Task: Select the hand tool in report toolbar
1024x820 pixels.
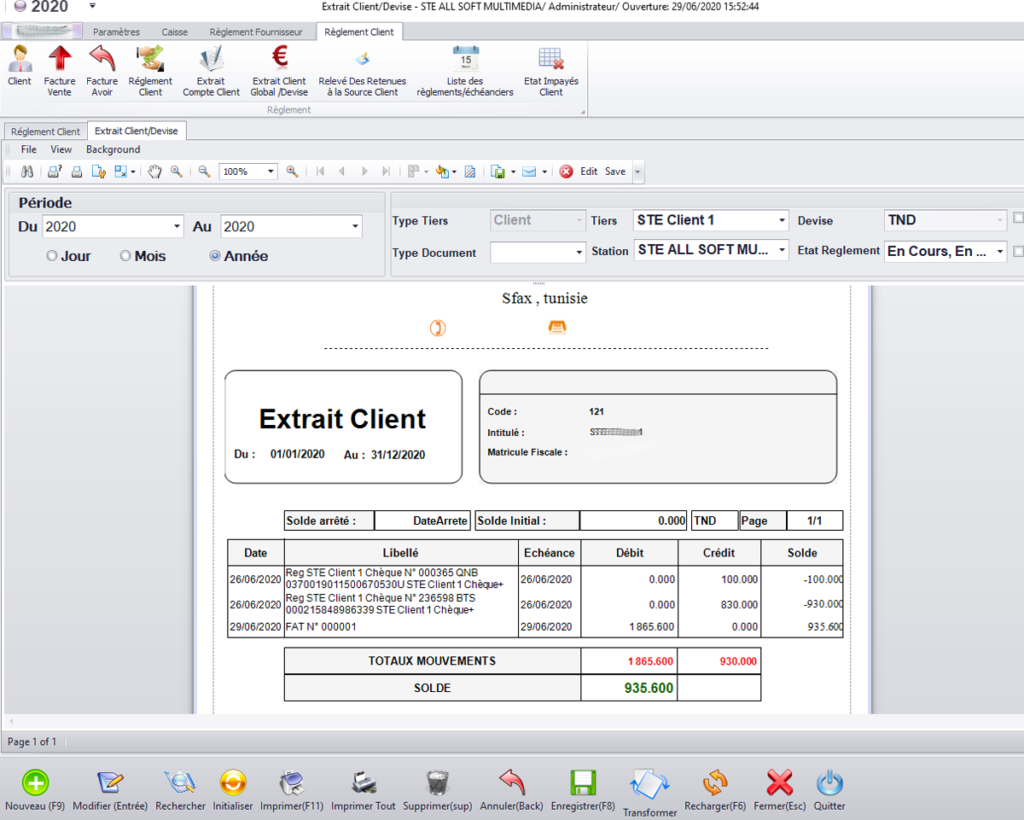Action: click(x=154, y=172)
